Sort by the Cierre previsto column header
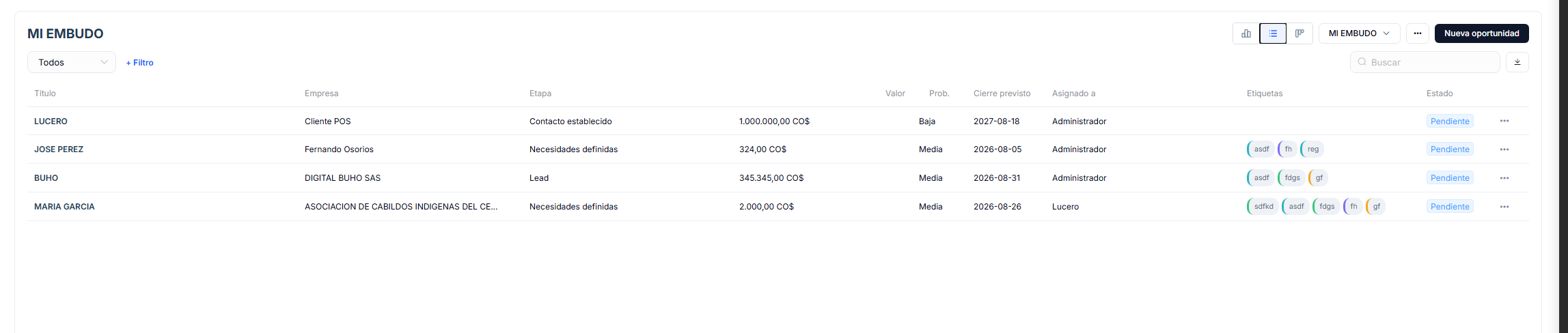This screenshot has height=333, width=1568. (1002, 93)
